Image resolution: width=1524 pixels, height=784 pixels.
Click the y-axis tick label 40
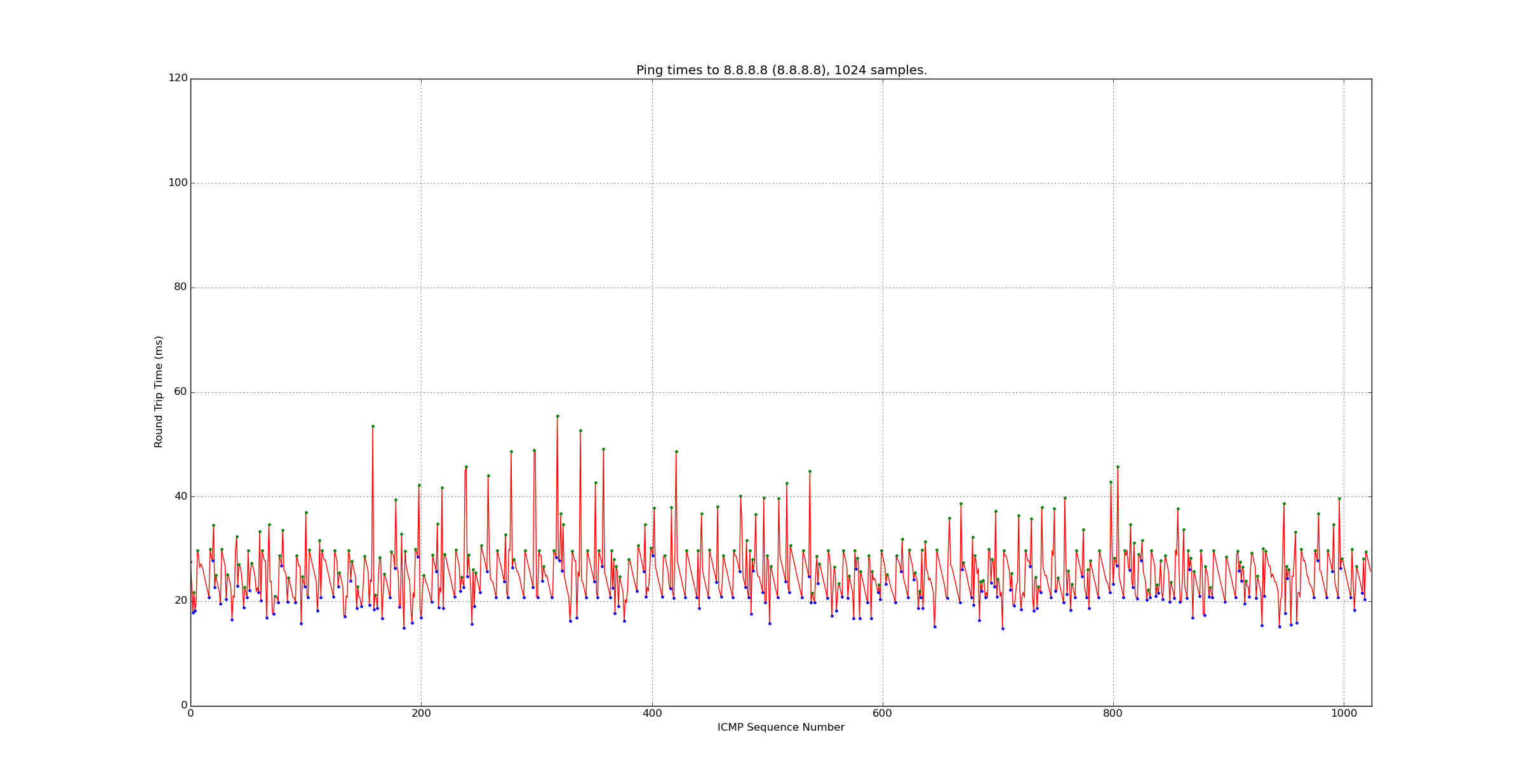pyautogui.click(x=181, y=496)
